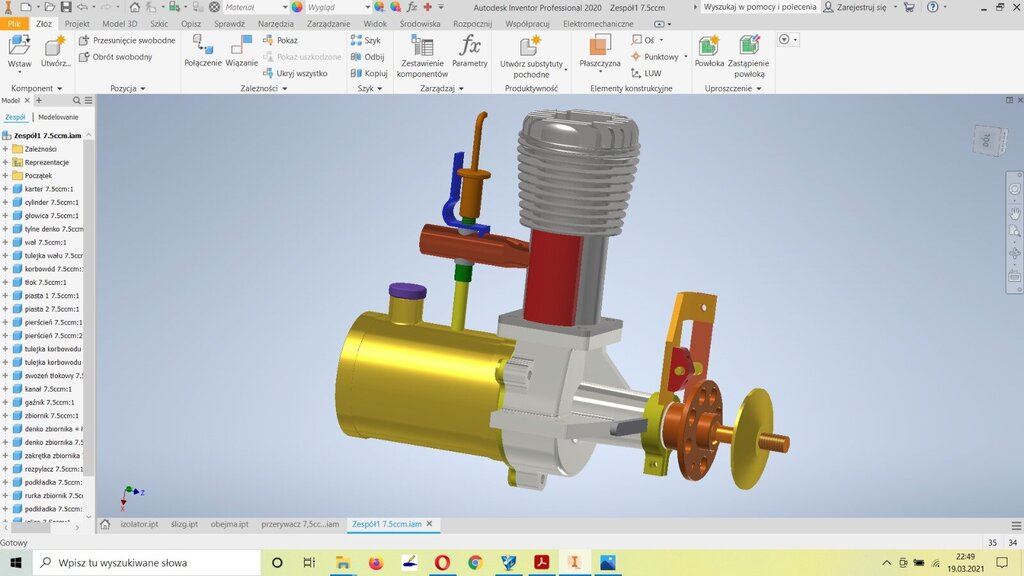
Task: Expand the Zależności folder node
Action: (5, 149)
